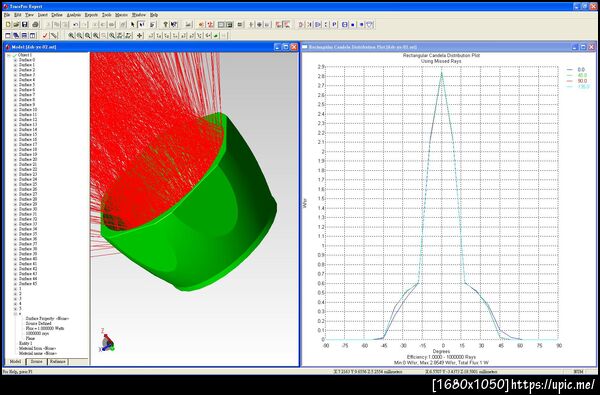Select the Entity 1 tree entry
Viewport: 600px width, 395px height.
[x=26, y=344]
